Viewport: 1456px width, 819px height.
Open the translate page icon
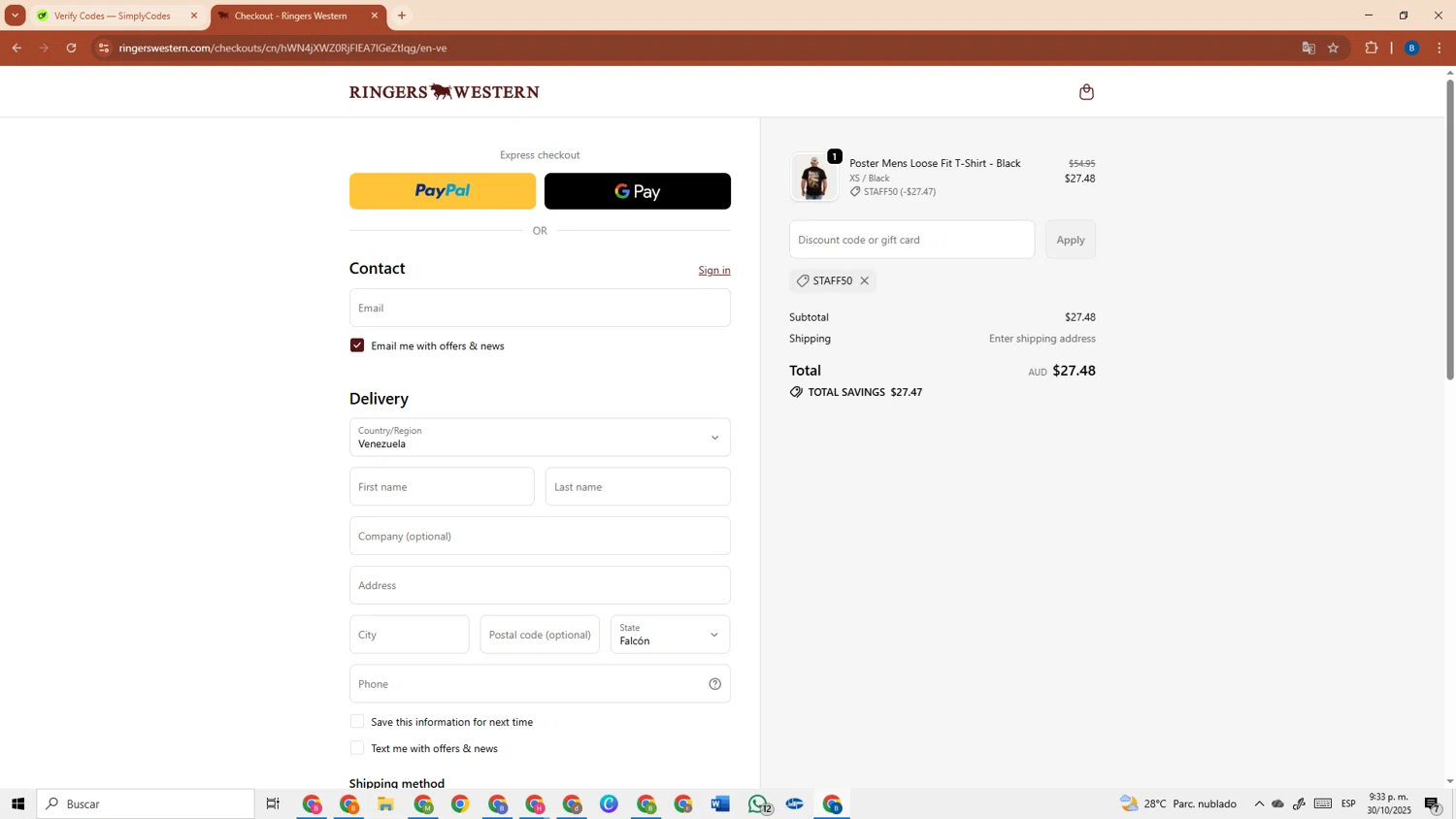pyautogui.click(x=1308, y=48)
